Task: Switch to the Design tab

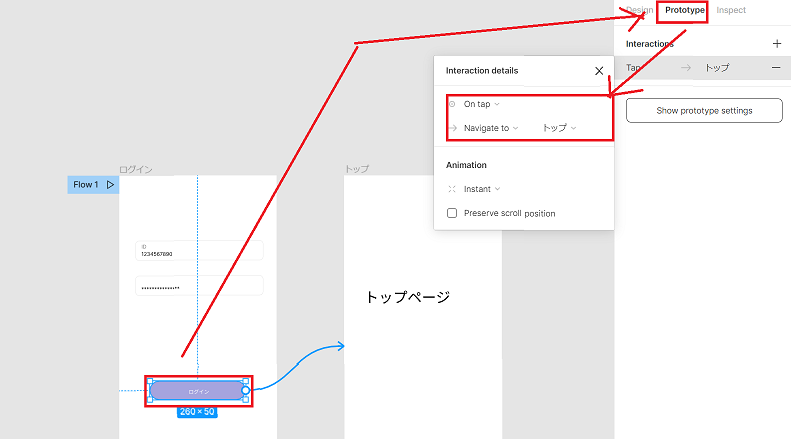Action: 640,10
